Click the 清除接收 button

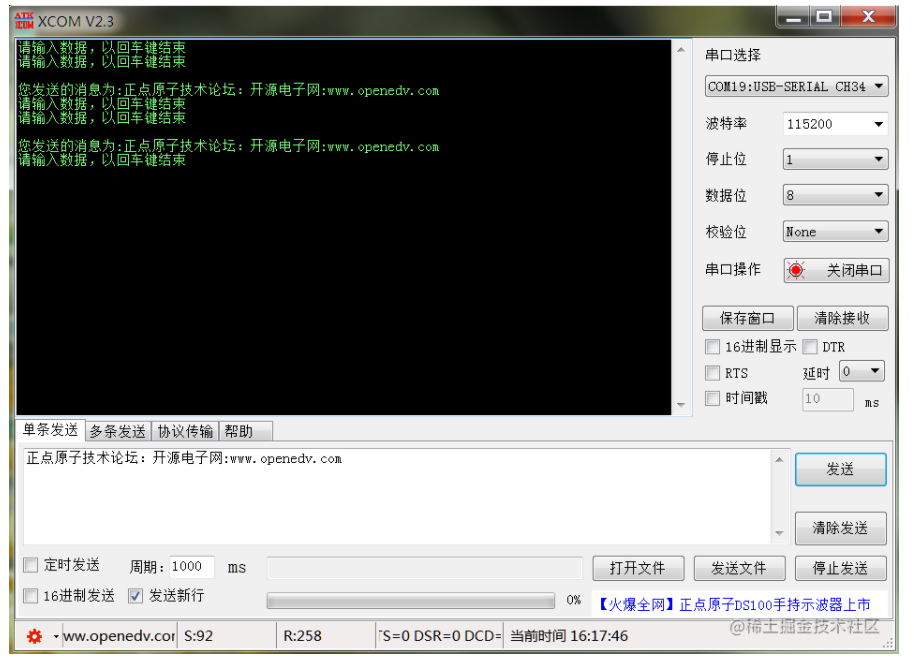842,318
